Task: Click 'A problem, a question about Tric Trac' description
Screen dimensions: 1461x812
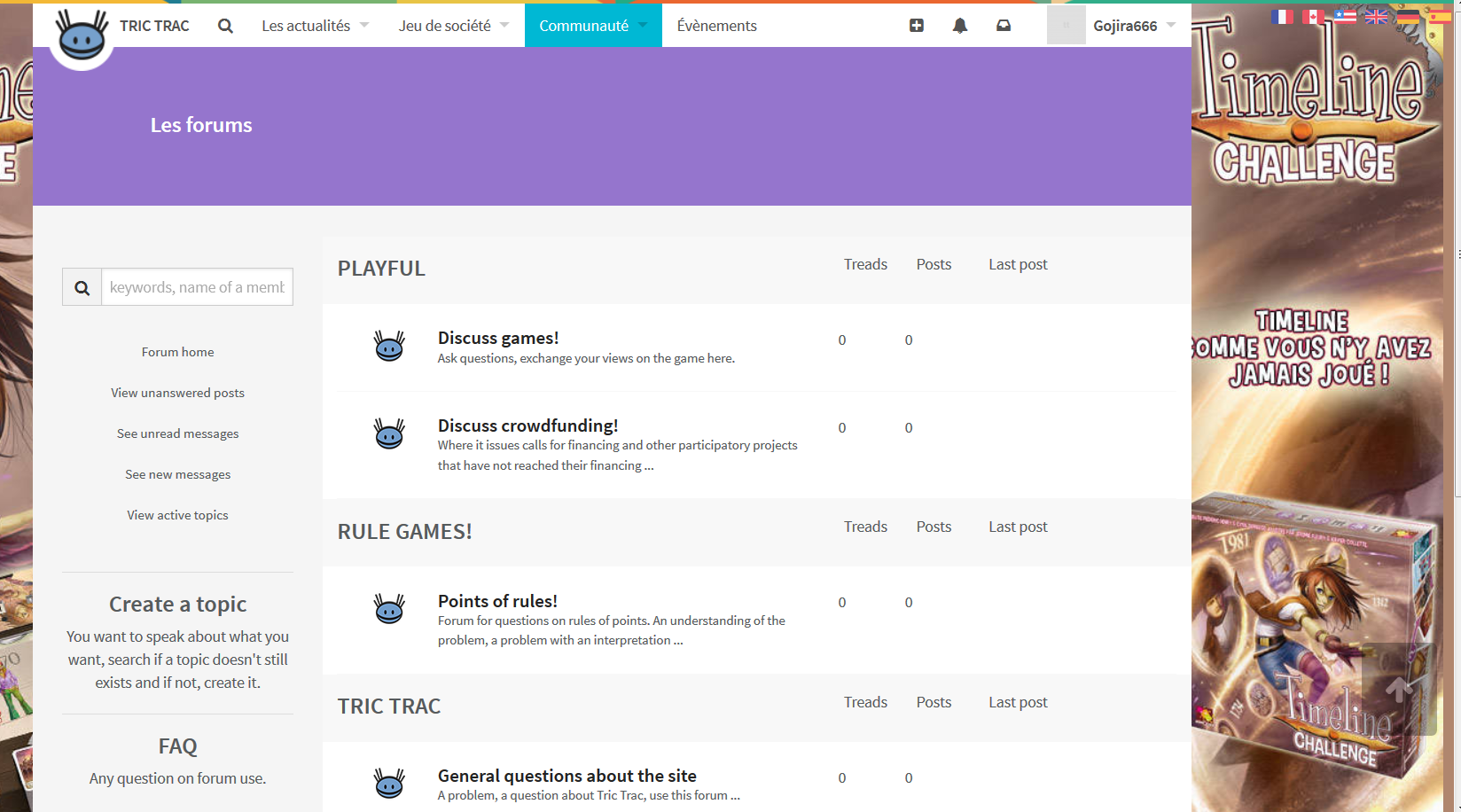Action: [x=589, y=795]
